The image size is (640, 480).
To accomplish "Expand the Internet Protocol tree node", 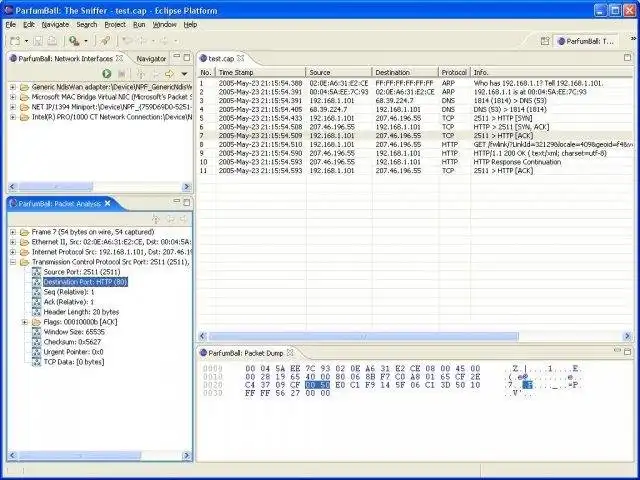I will pyautogui.click(x=13, y=252).
